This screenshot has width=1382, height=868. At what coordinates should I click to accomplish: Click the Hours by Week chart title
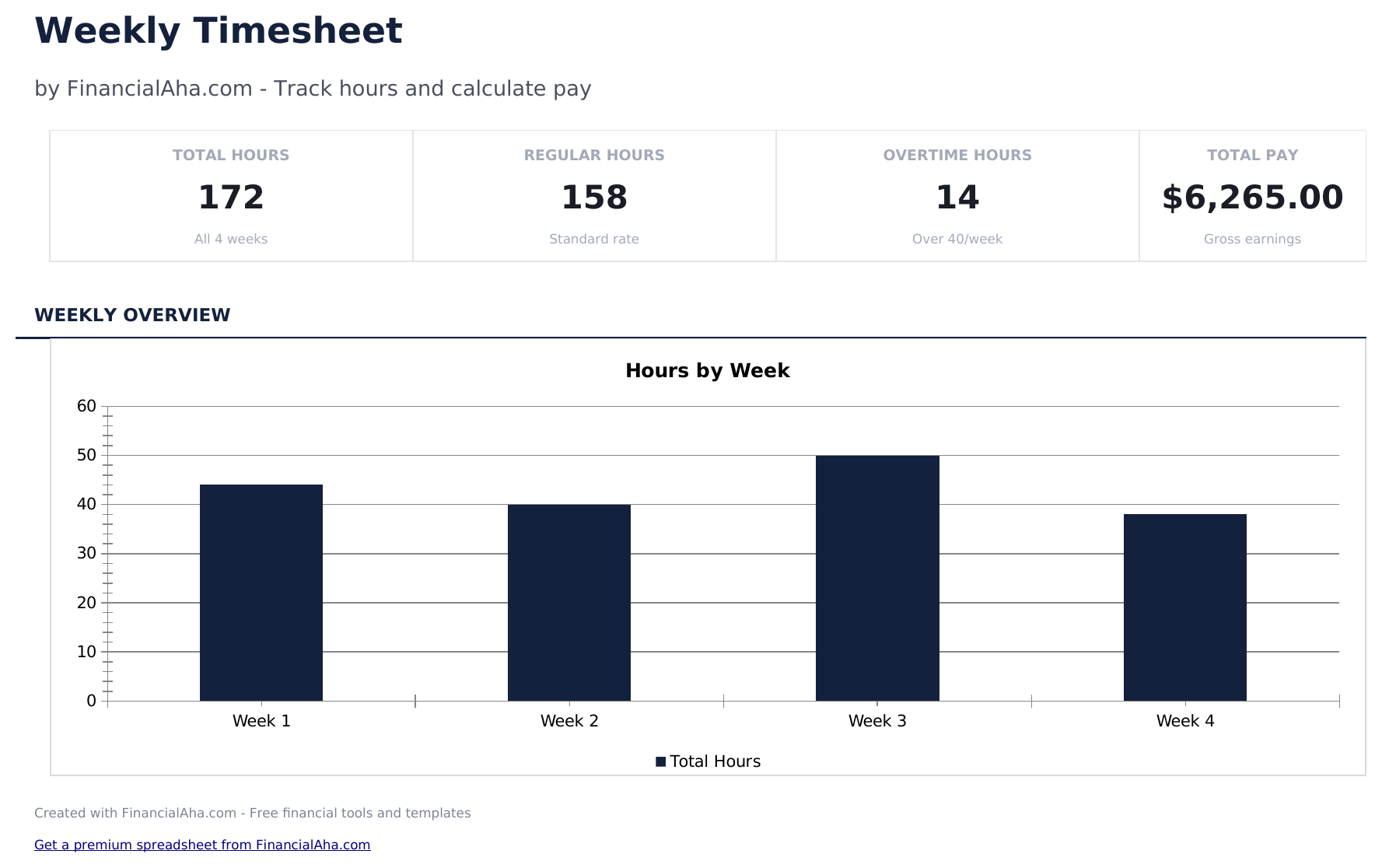(x=707, y=371)
